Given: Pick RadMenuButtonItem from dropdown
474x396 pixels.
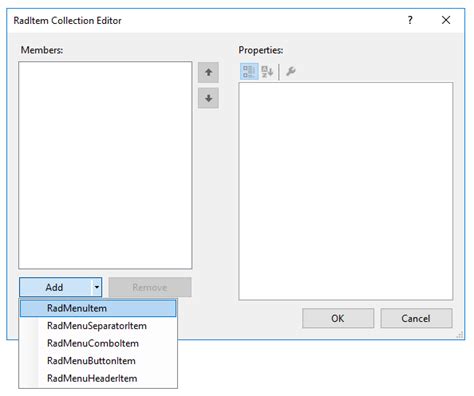Looking at the screenshot, I should point(98,361).
